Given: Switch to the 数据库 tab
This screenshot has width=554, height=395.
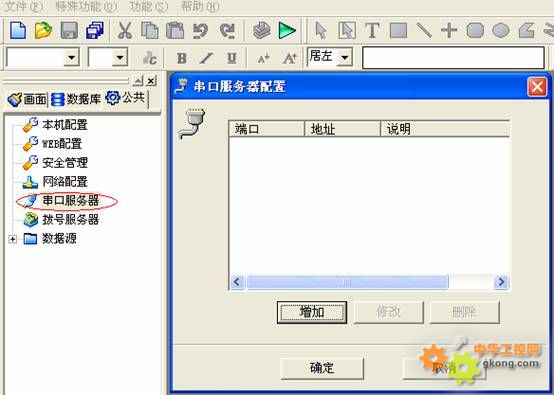Looking at the screenshot, I should tap(76, 99).
